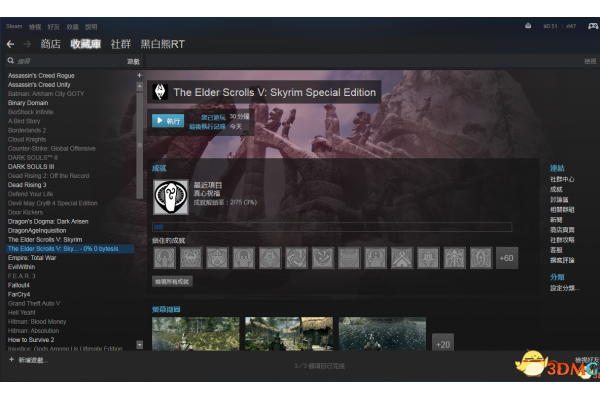Click the game list scroll-up arrow

click(140, 87)
